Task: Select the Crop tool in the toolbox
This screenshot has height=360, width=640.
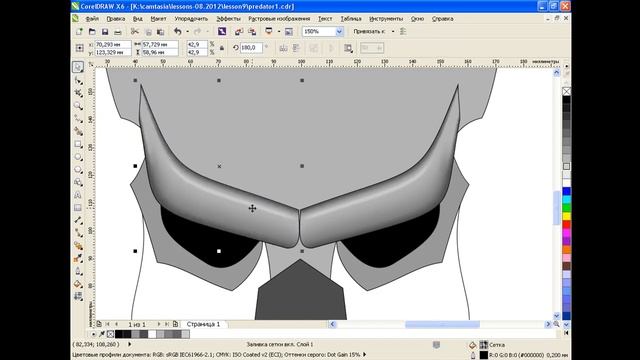Action: tap(78, 93)
